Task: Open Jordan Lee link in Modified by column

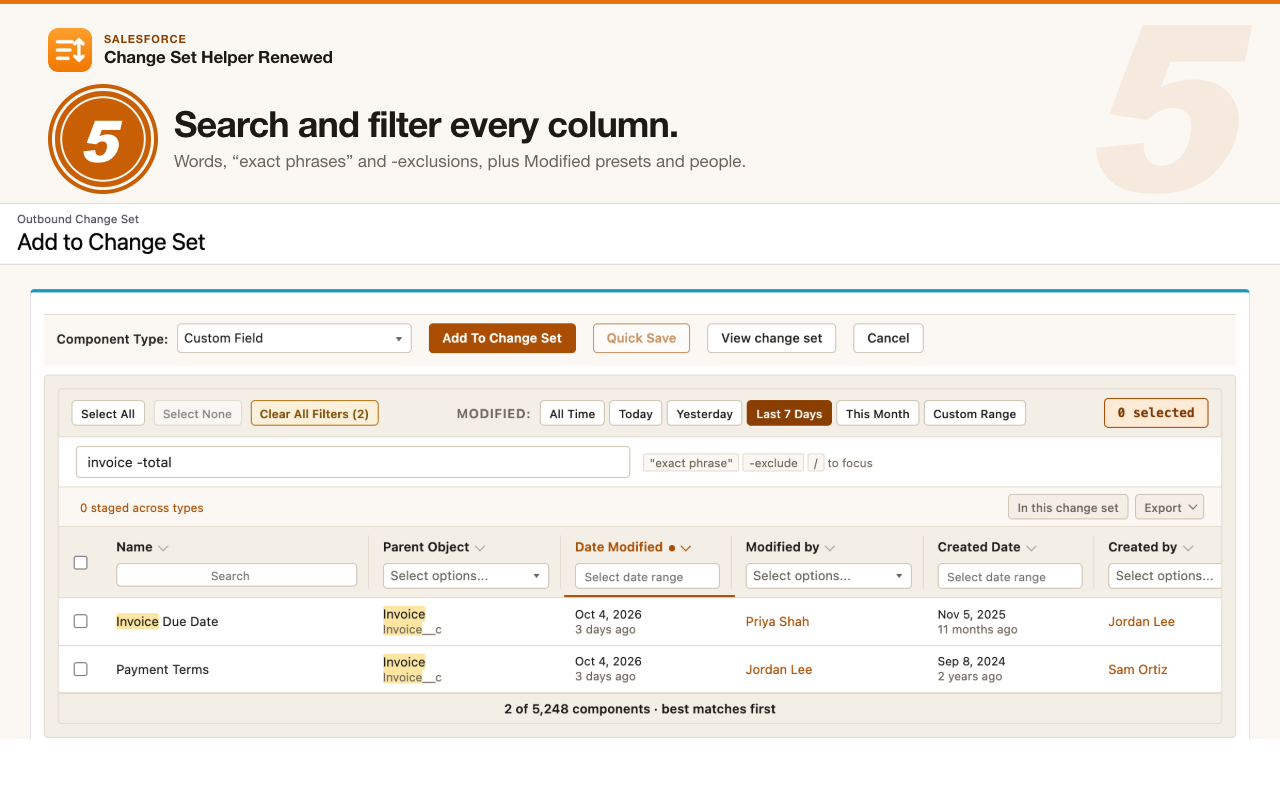Action: pyautogui.click(x=779, y=669)
